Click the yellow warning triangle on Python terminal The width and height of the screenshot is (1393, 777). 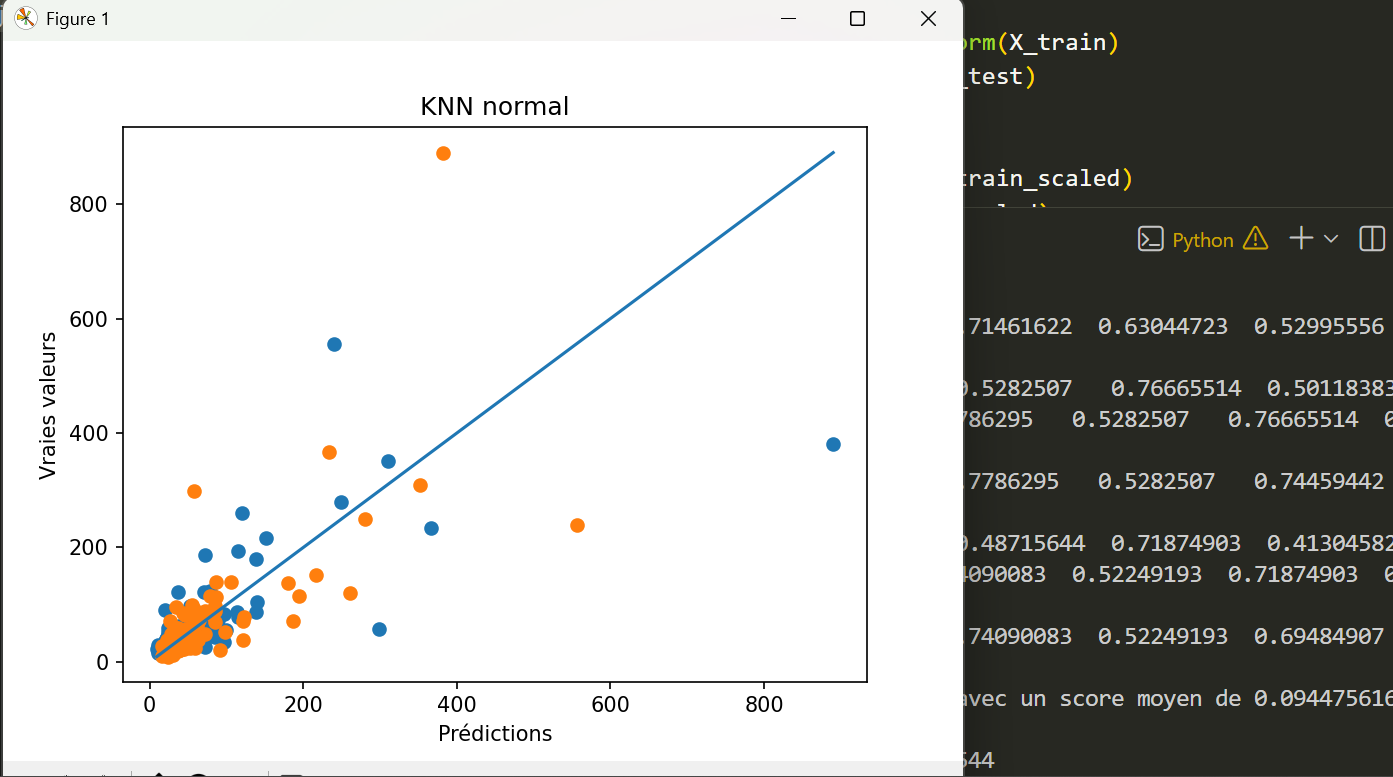tap(1254, 239)
